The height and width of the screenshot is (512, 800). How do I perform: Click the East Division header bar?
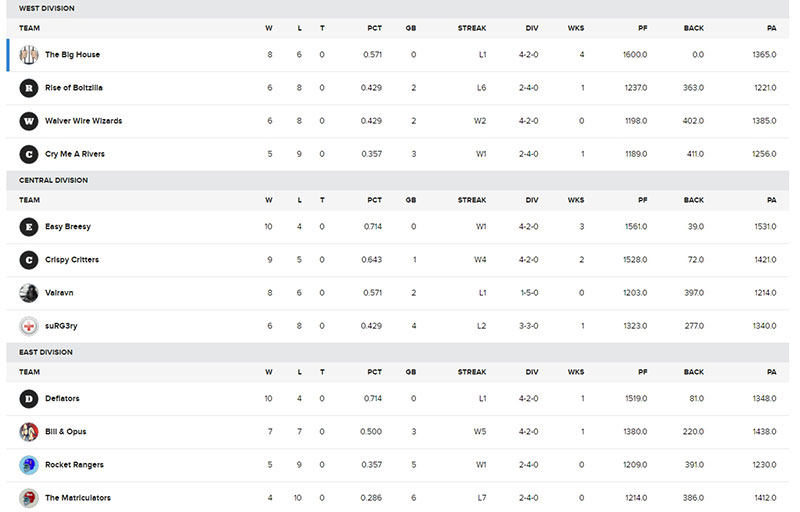coord(397,352)
